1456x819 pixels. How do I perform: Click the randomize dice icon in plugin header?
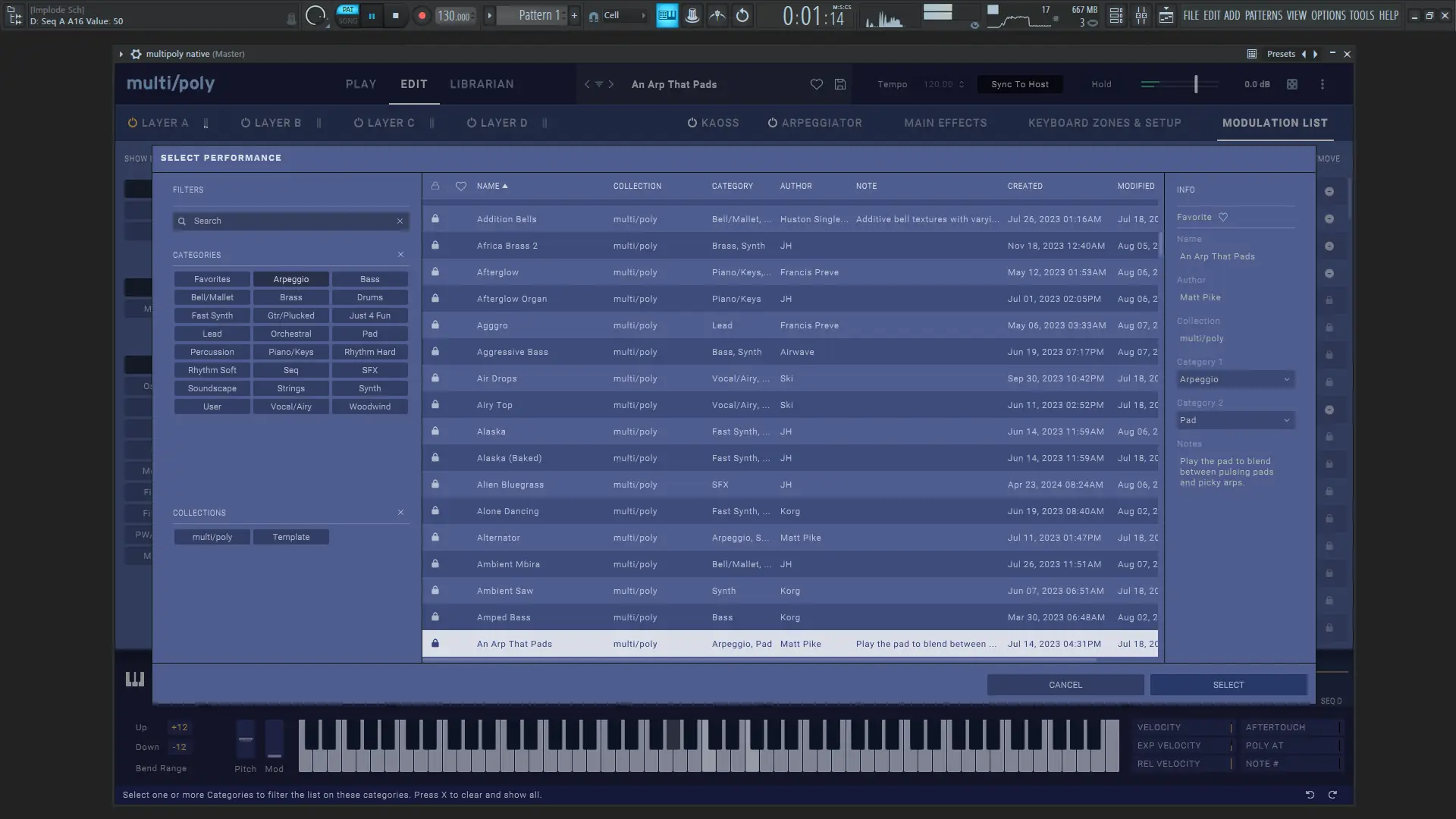1292,84
